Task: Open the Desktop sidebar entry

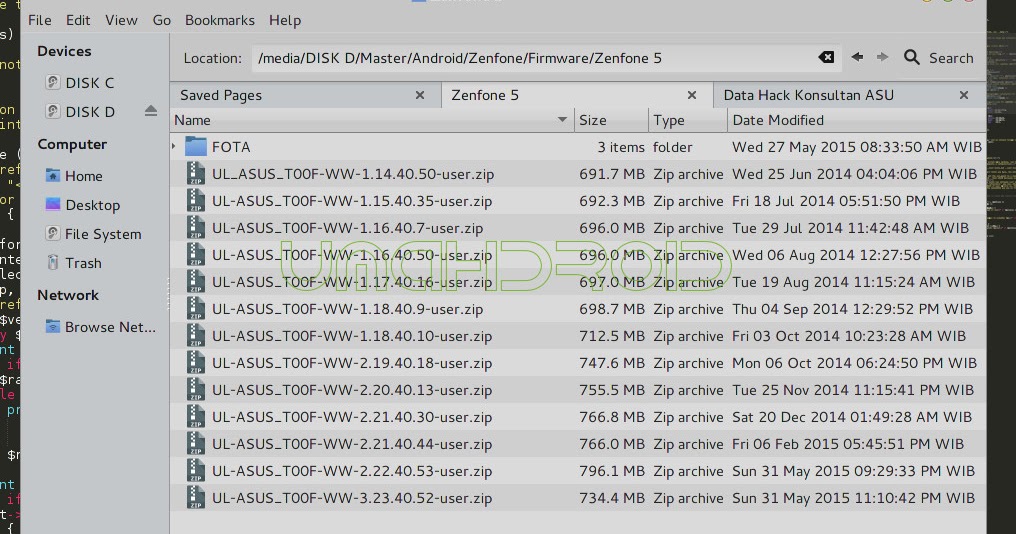Action: pyautogui.click(x=93, y=205)
